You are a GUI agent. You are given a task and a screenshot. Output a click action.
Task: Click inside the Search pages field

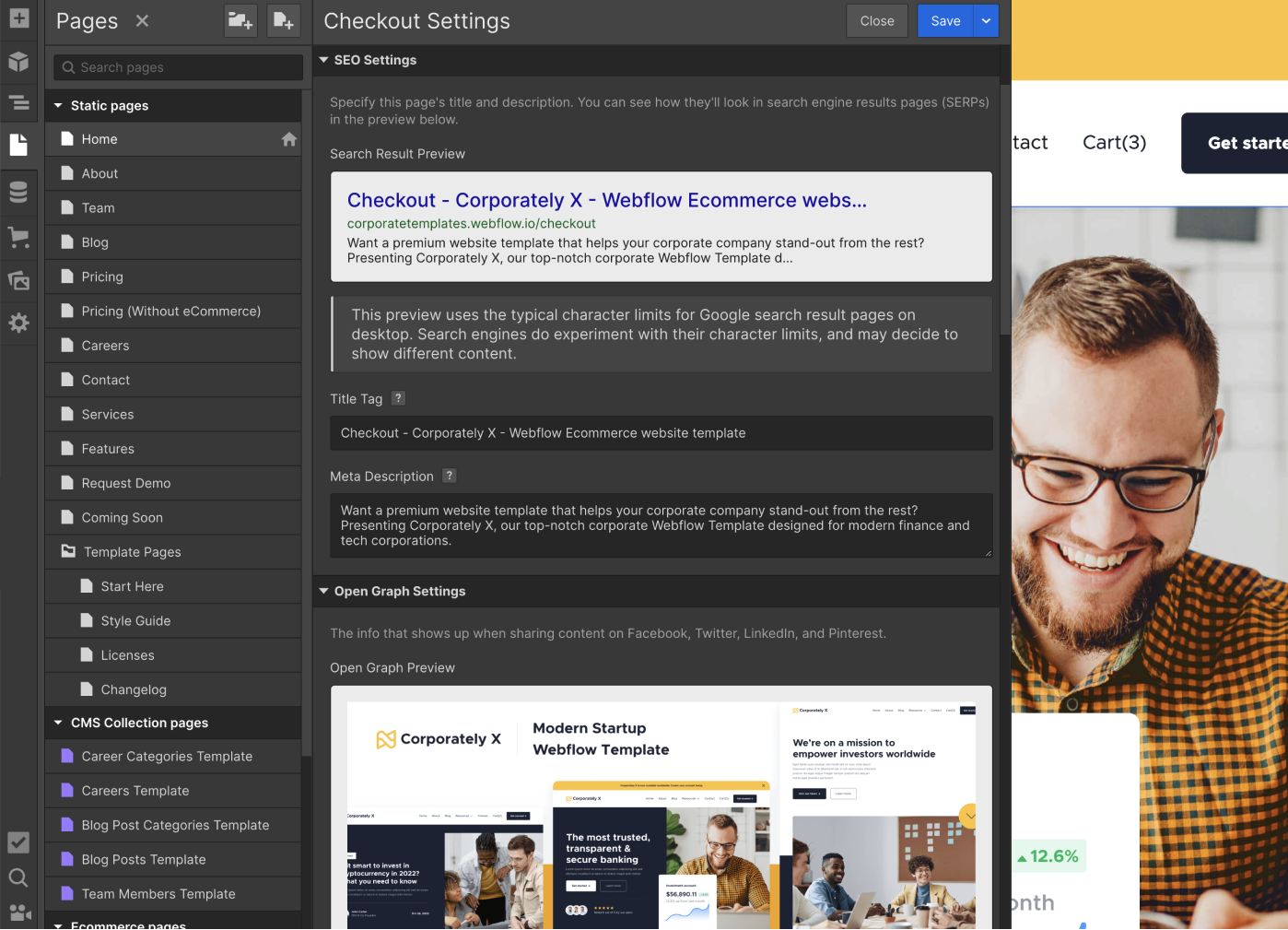pyautogui.click(x=178, y=67)
